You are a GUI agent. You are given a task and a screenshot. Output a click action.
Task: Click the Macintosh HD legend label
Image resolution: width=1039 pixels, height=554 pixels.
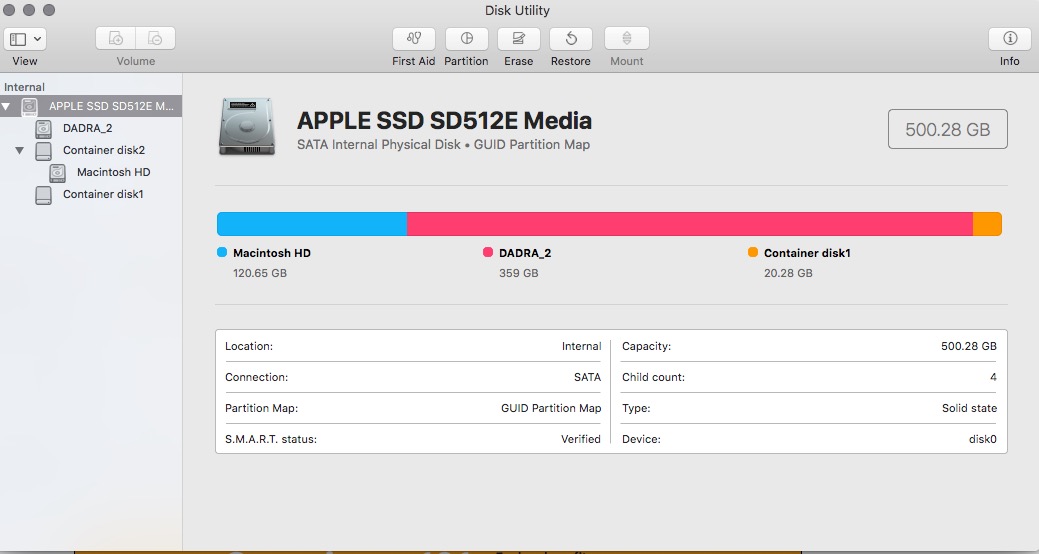272,253
